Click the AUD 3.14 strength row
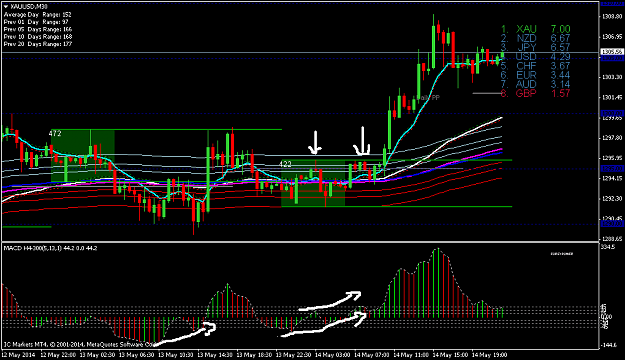The width and height of the screenshot is (625, 360). click(x=536, y=84)
